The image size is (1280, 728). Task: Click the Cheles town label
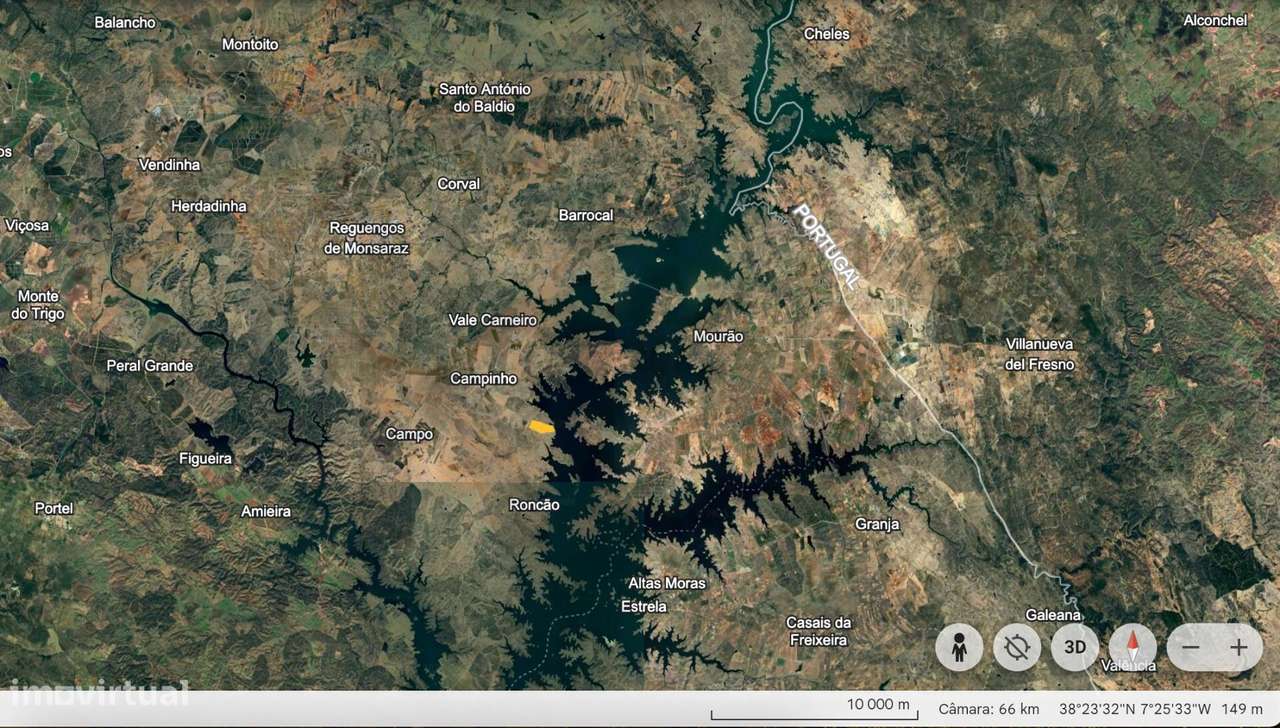(x=828, y=34)
